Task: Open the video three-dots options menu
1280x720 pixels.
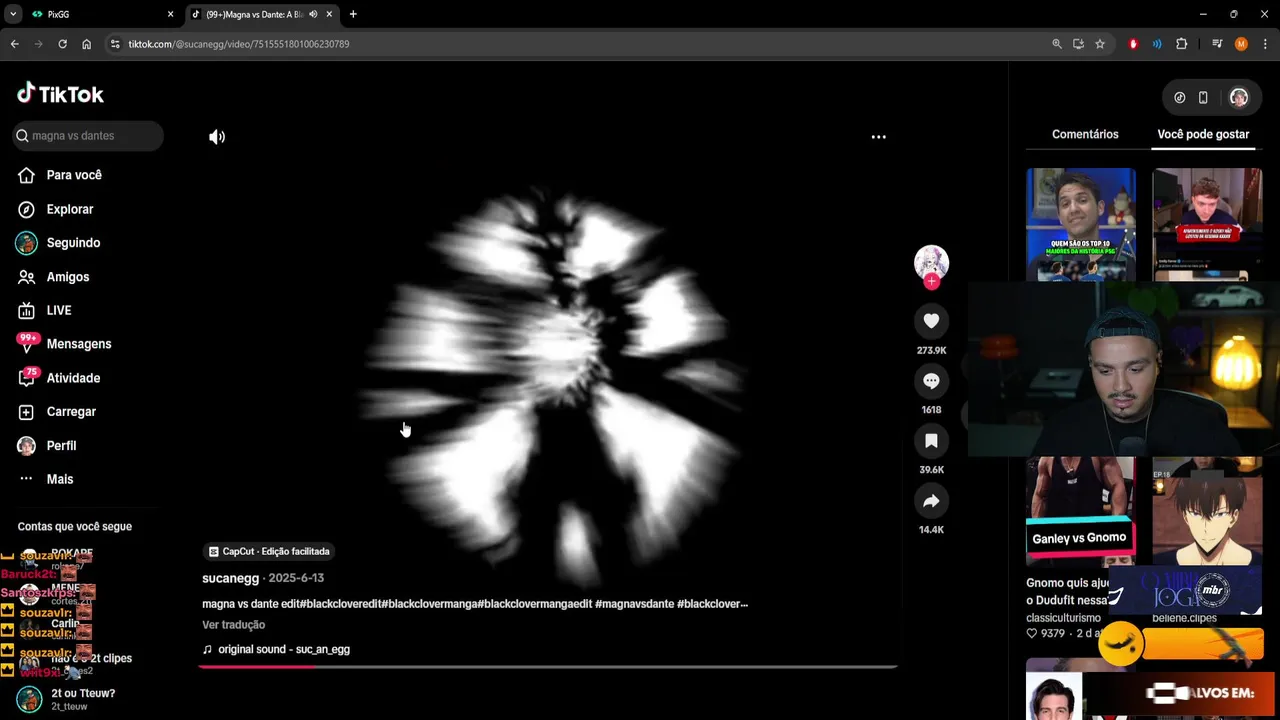Action: 878,137
